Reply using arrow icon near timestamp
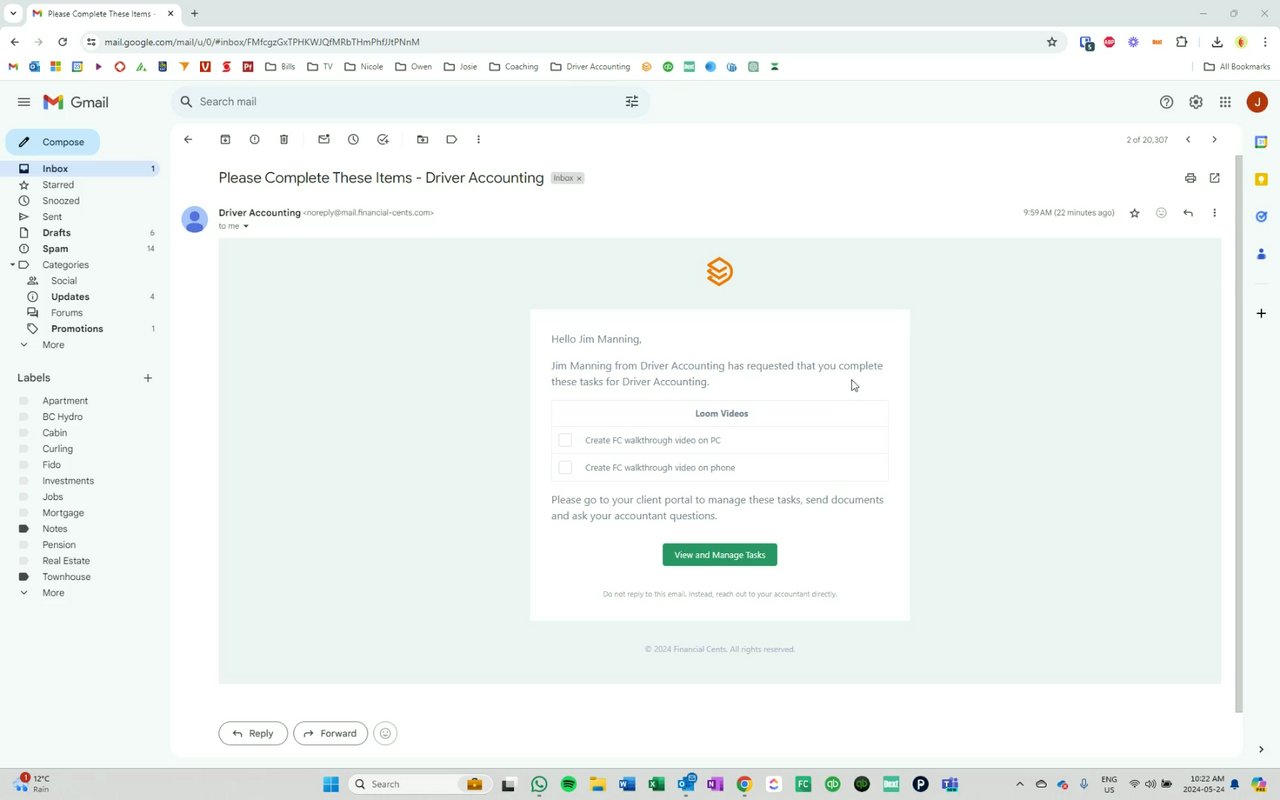The height and width of the screenshot is (800, 1280). (x=1188, y=213)
